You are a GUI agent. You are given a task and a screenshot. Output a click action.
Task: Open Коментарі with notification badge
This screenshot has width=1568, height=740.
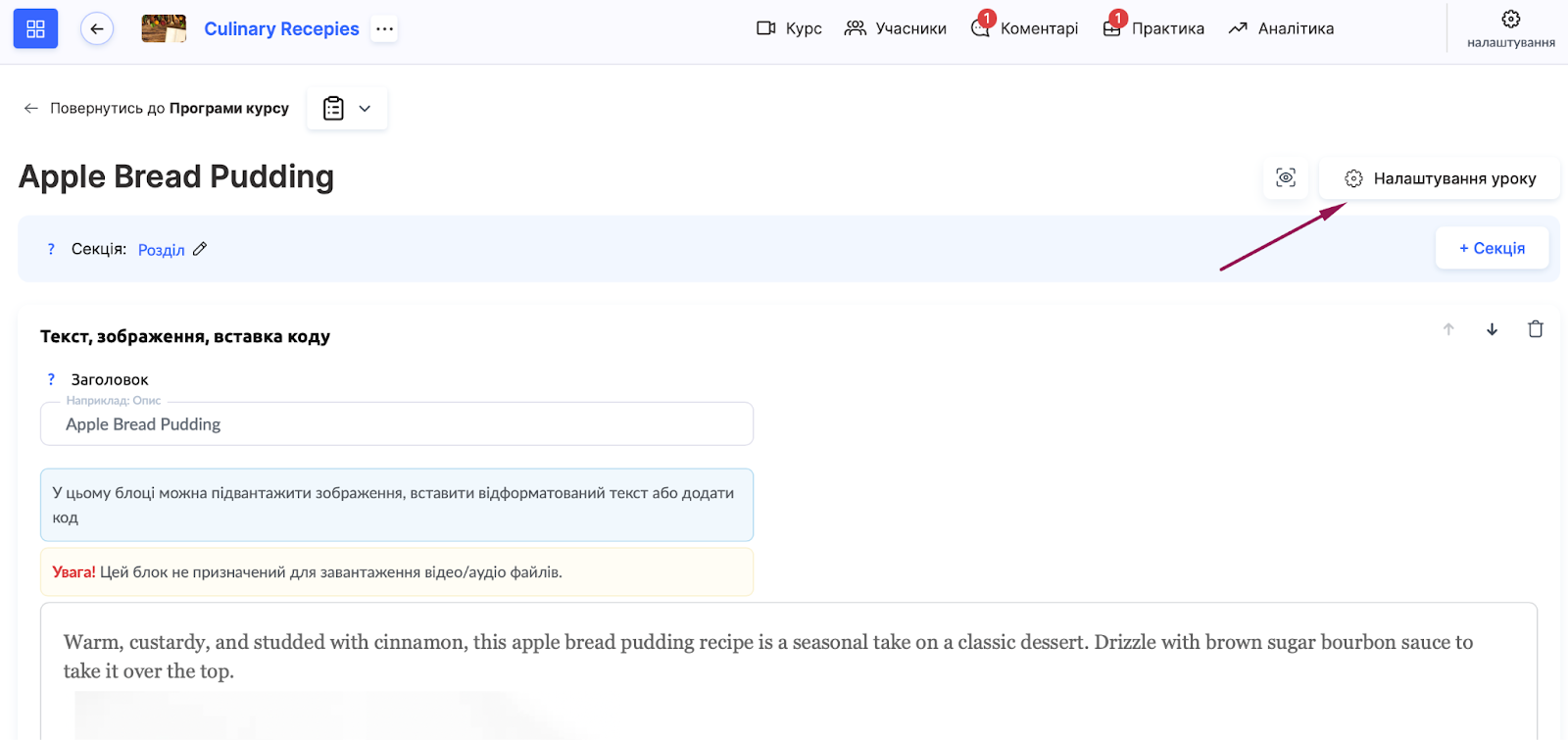point(1025,28)
